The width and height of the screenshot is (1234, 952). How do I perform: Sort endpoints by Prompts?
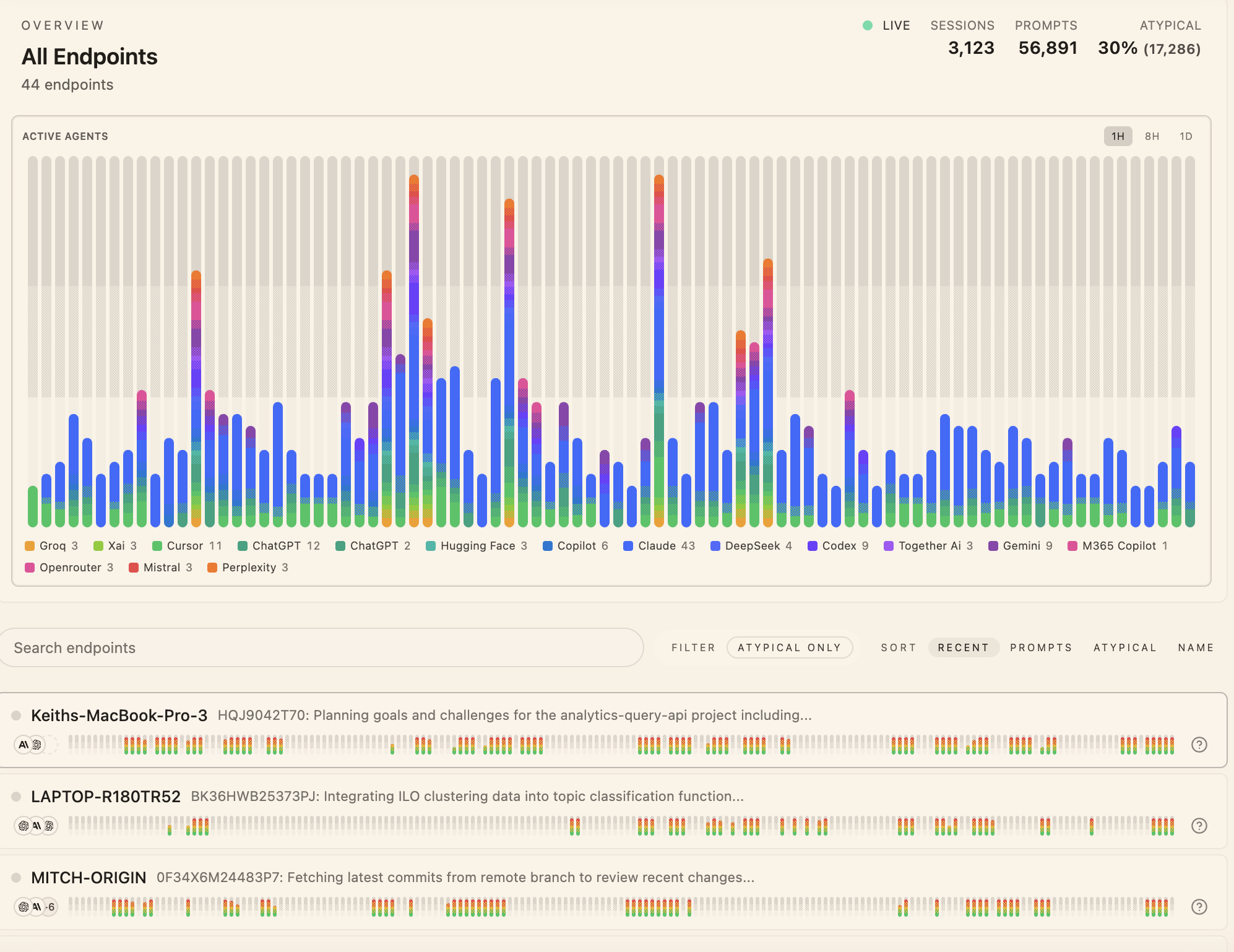click(1041, 647)
